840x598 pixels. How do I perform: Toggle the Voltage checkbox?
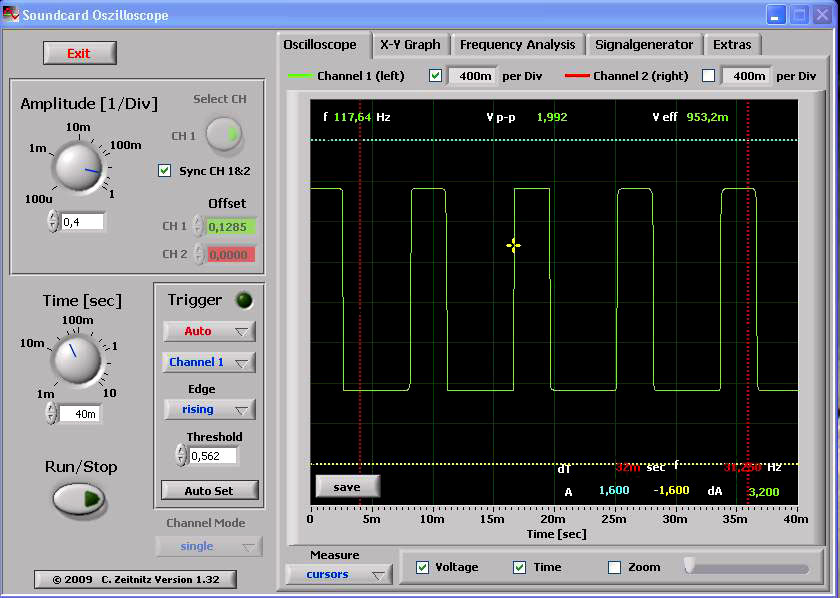(x=422, y=567)
